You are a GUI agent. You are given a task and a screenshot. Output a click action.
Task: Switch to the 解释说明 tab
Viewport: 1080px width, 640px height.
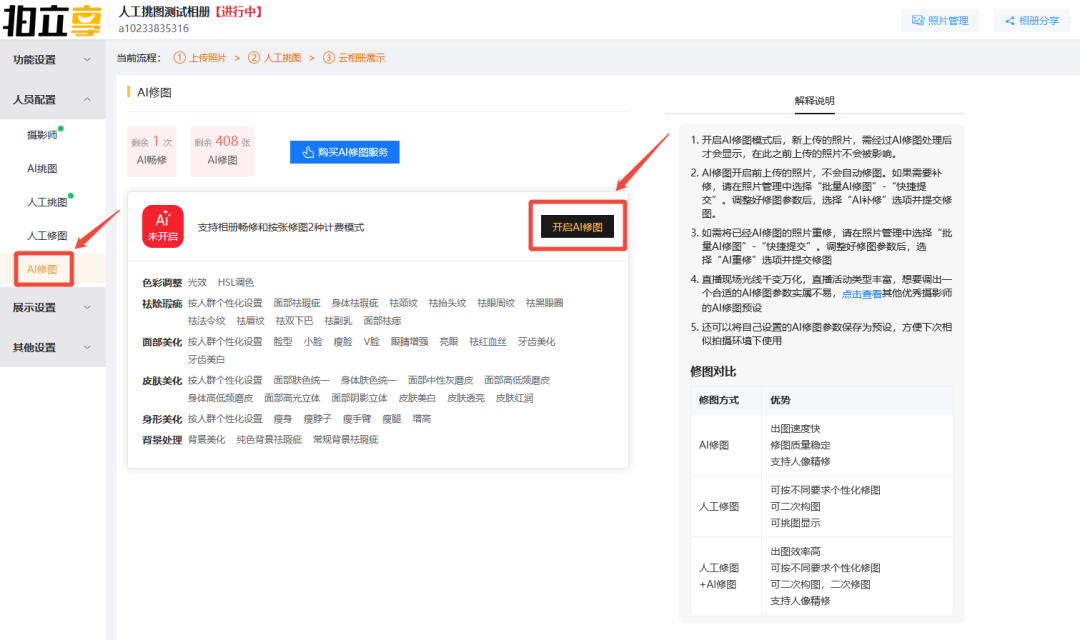(814, 101)
